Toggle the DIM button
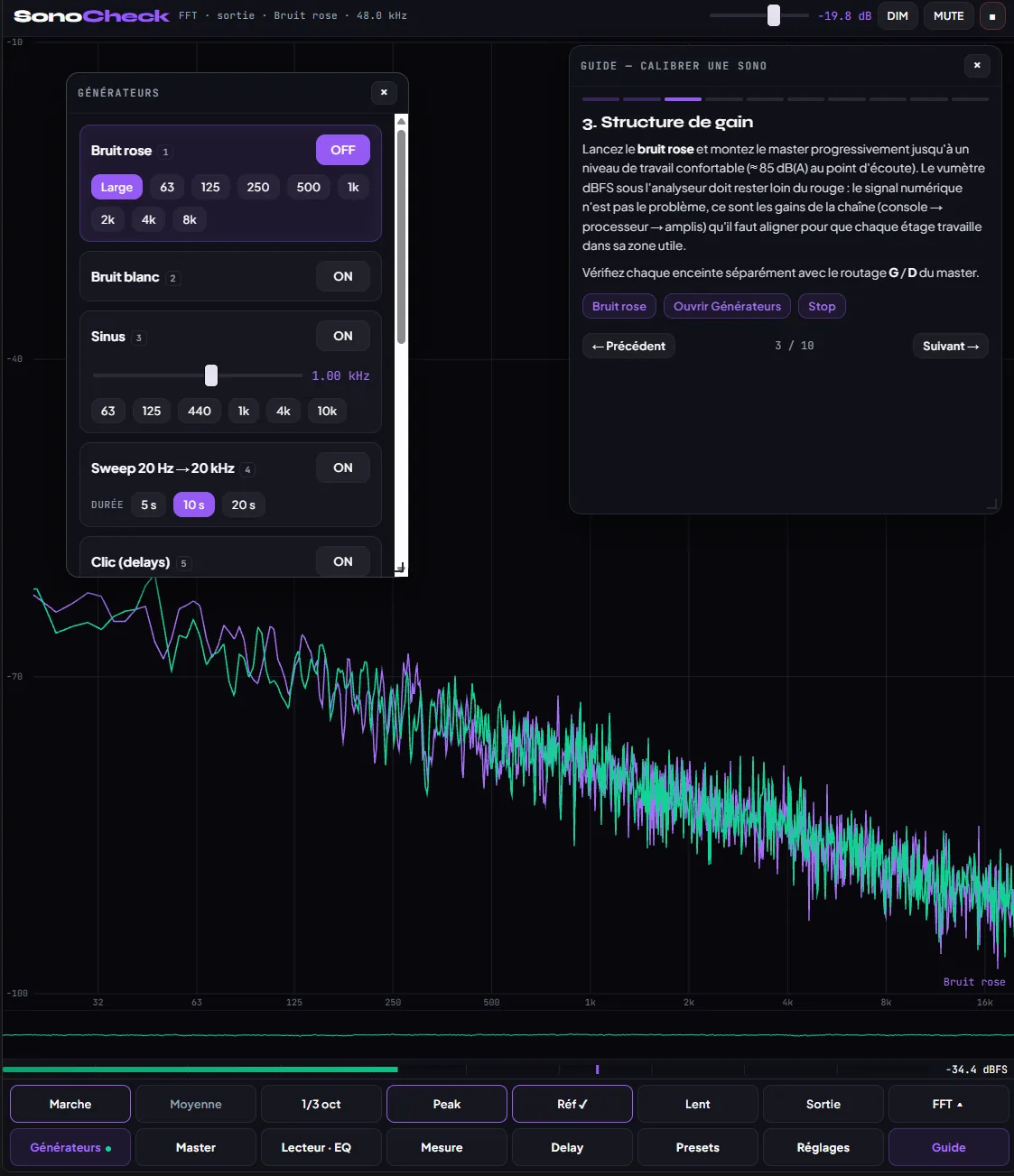 [898, 16]
